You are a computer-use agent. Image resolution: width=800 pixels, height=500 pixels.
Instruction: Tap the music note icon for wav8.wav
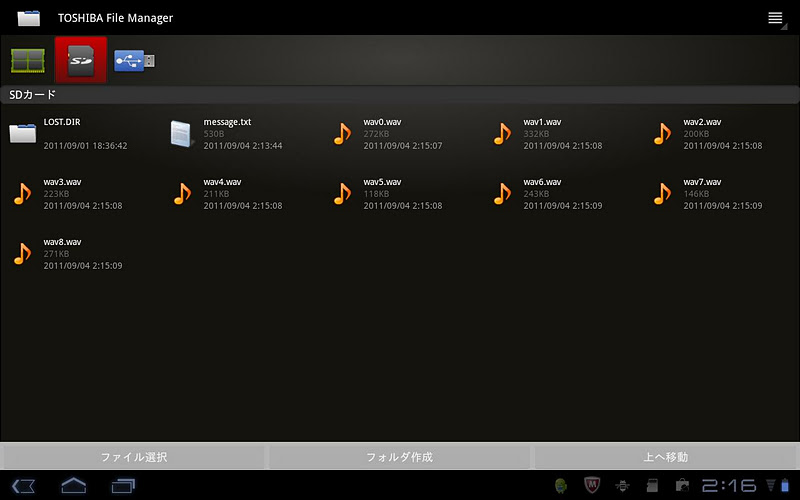tap(22, 254)
